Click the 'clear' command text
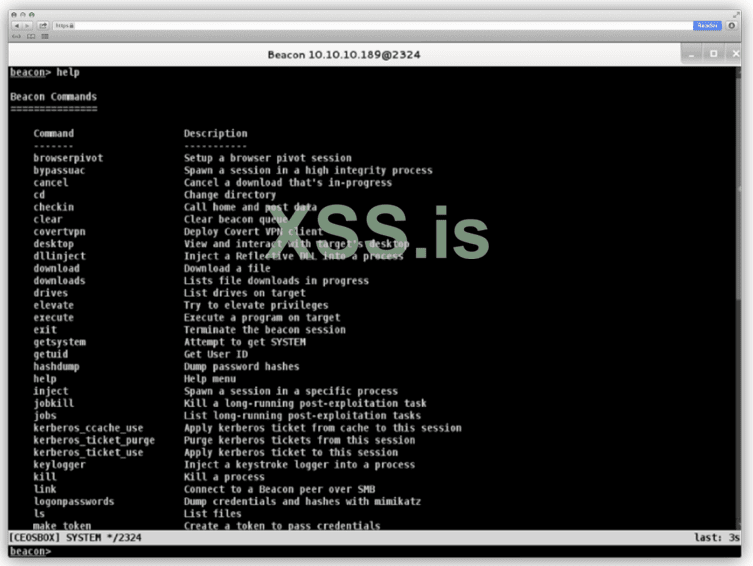Image resolution: width=753 pixels, height=566 pixels. tap(48, 219)
